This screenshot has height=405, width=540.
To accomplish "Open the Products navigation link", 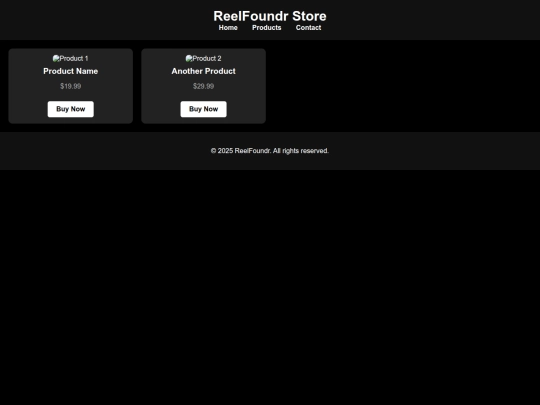I will click(267, 28).
